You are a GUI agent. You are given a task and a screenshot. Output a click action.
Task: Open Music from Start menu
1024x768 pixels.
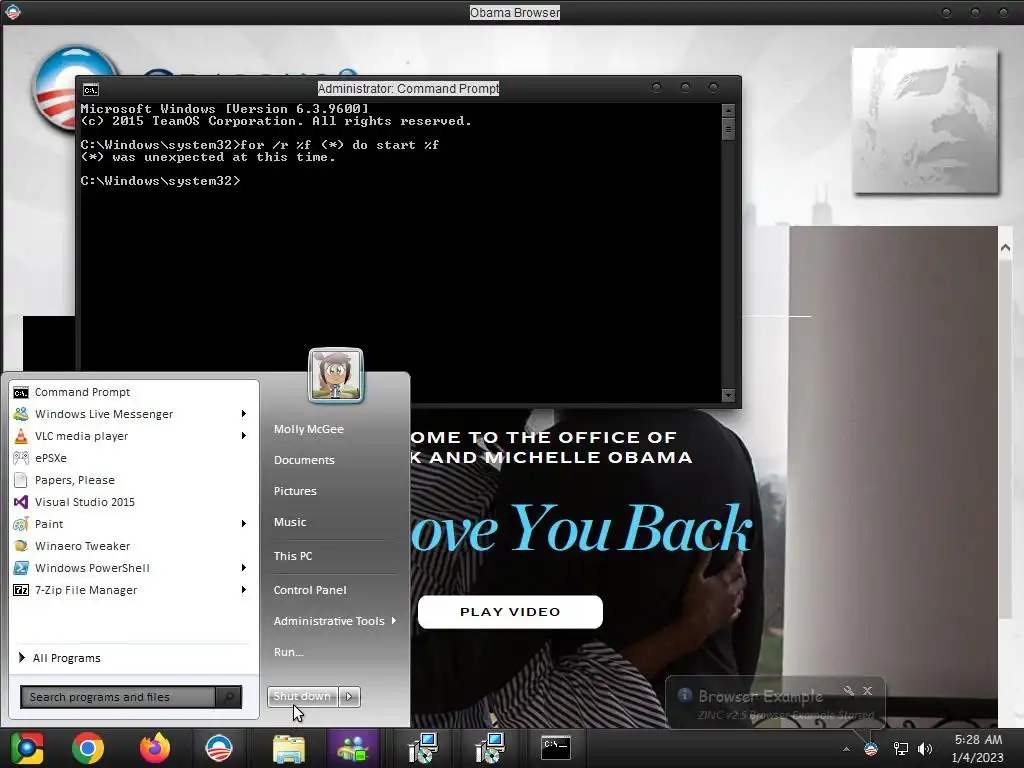[290, 522]
